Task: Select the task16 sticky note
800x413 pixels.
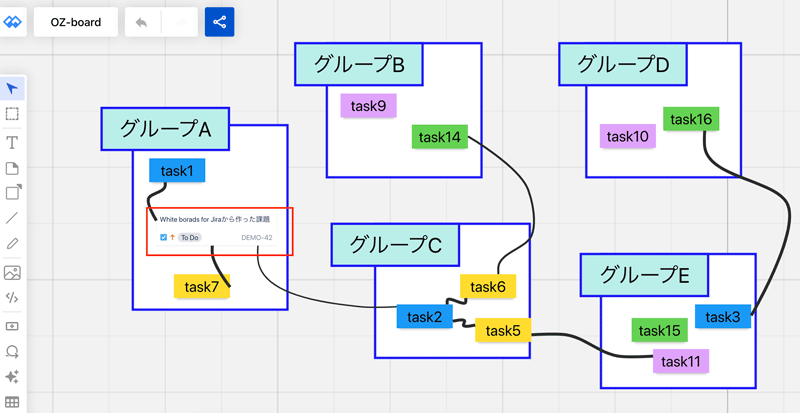Action: coord(691,119)
